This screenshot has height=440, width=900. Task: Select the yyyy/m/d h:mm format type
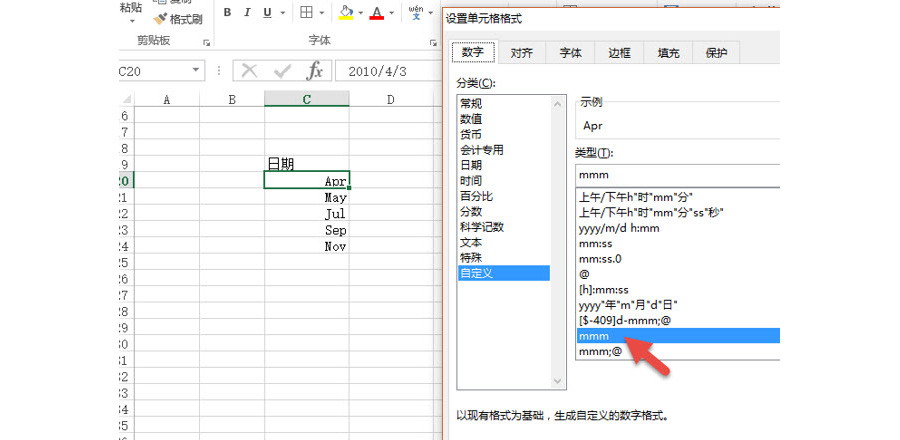pyautogui.click(x=678, y=228)
